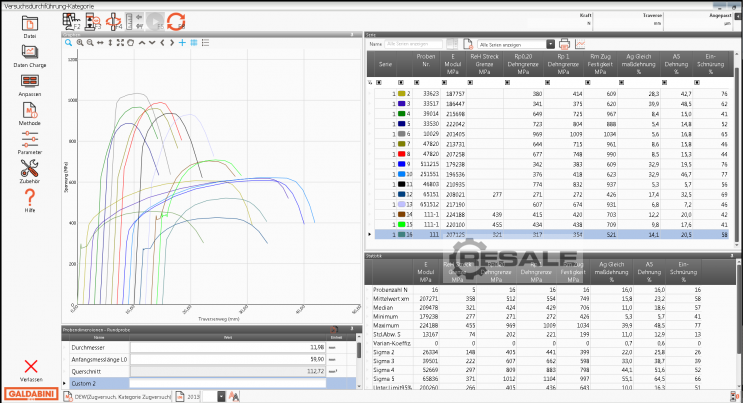Select the magnifier zoom tool above graph
Screen dimensions: 743x403
pyautogui.click(x=69, y=43)
